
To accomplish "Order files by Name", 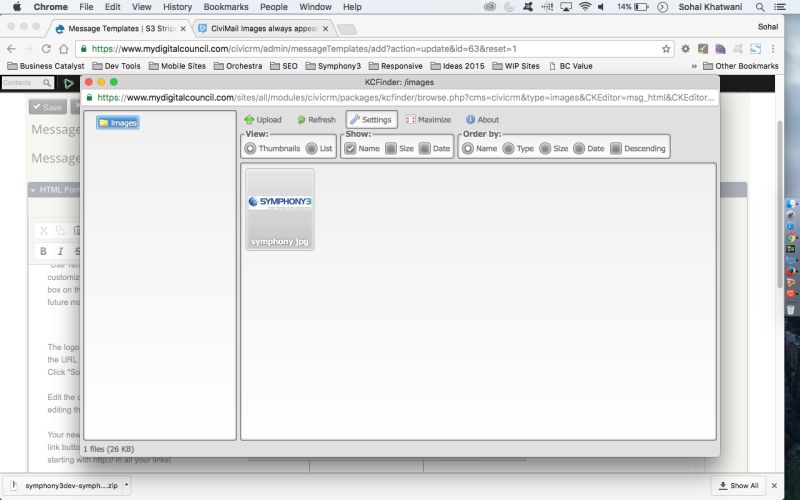I will [x=468, y=148].
